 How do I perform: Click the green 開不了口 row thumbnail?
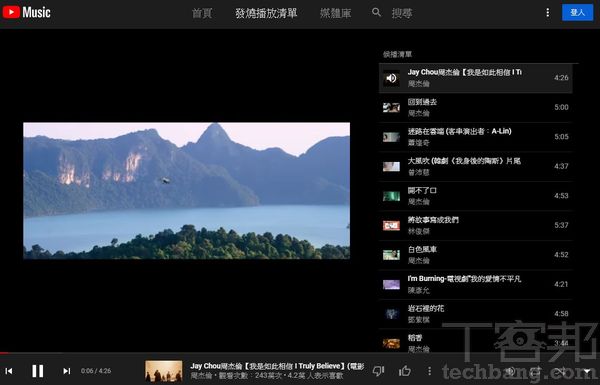(x=391, y=196)
